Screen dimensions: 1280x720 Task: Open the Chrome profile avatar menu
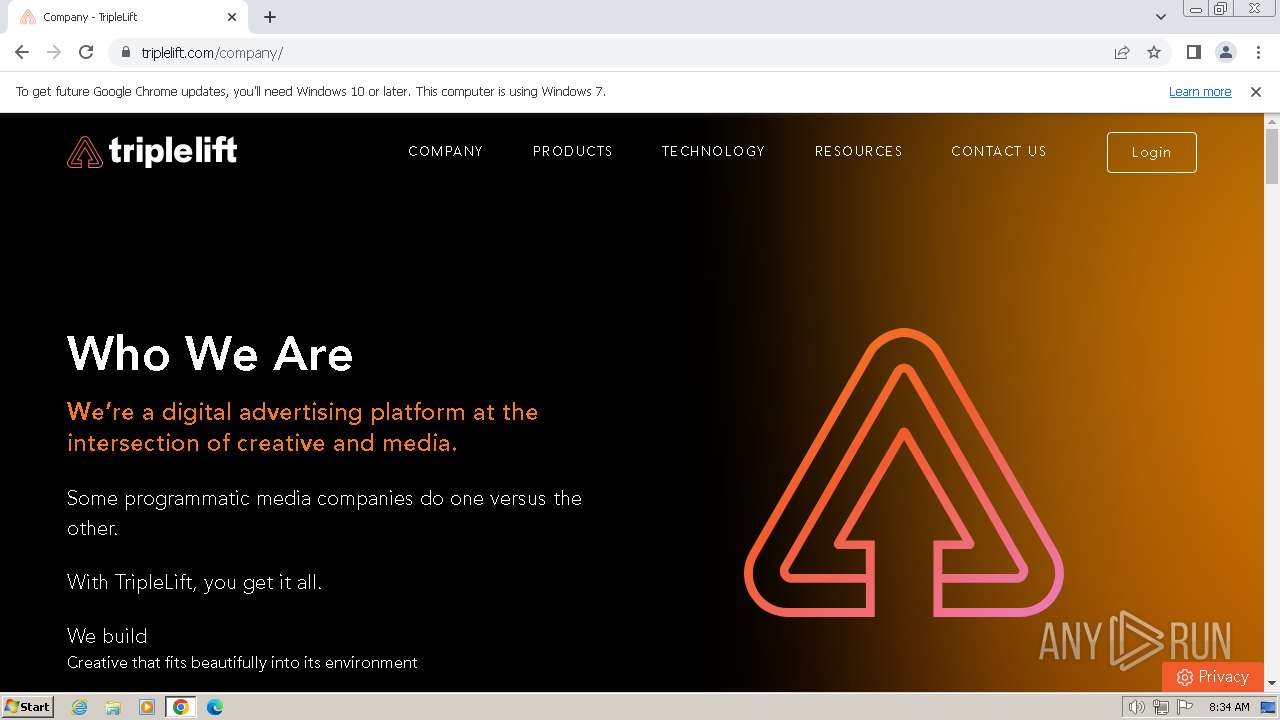(x=1225, y=52)
